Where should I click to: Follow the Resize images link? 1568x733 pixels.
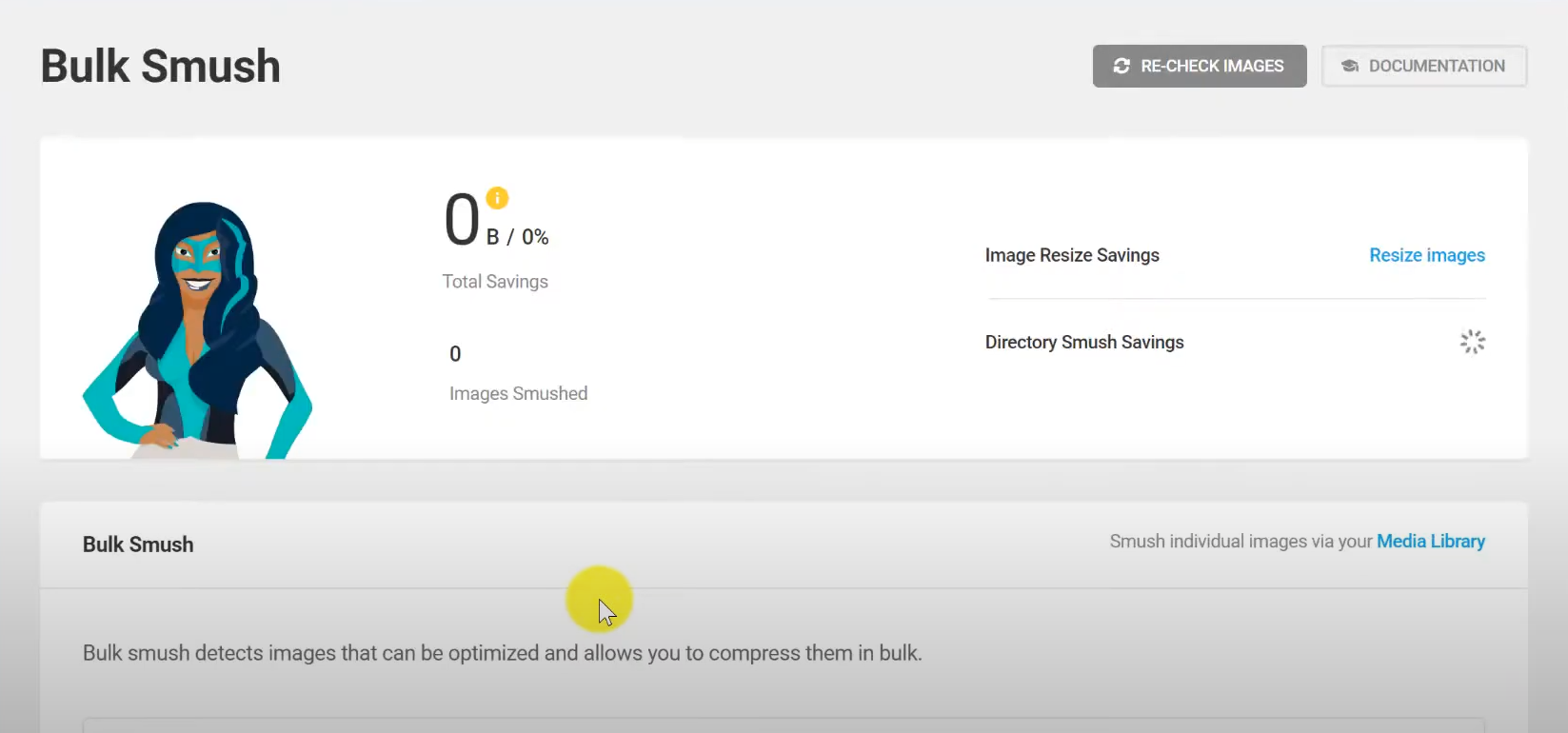pyautogui.click(x=1426, y=255)
